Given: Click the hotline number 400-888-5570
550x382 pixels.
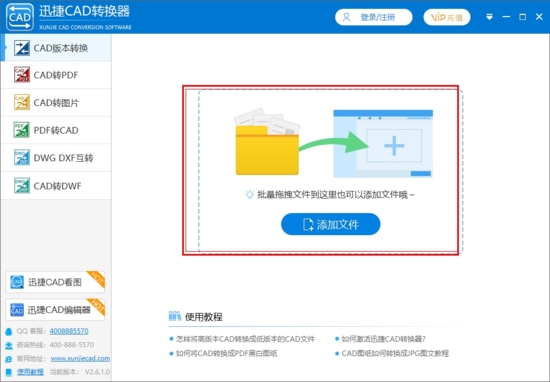Looking at the screenshot, I should pos(72,345).
